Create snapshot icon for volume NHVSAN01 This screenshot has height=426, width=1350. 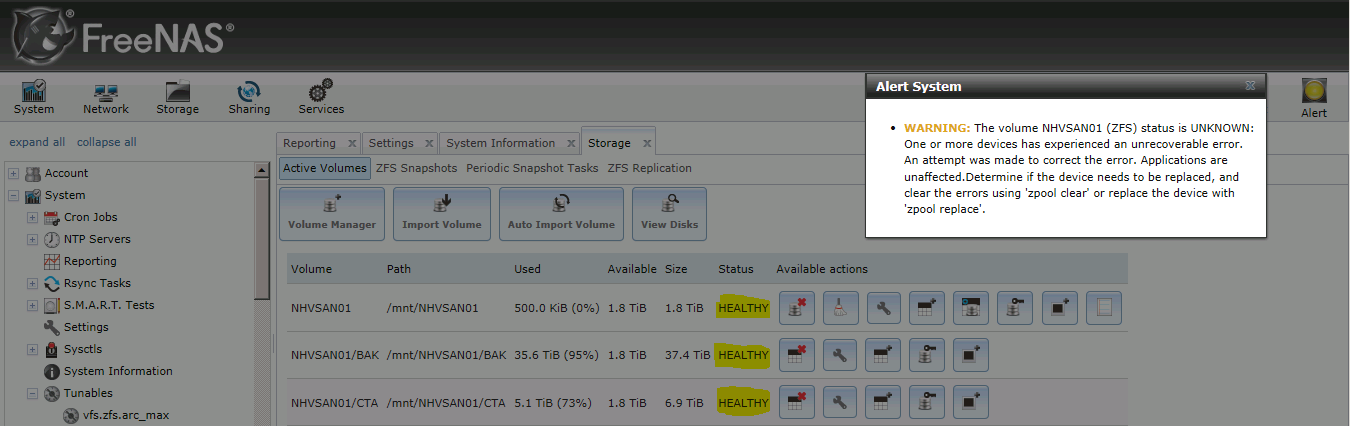pos(1060,308)
